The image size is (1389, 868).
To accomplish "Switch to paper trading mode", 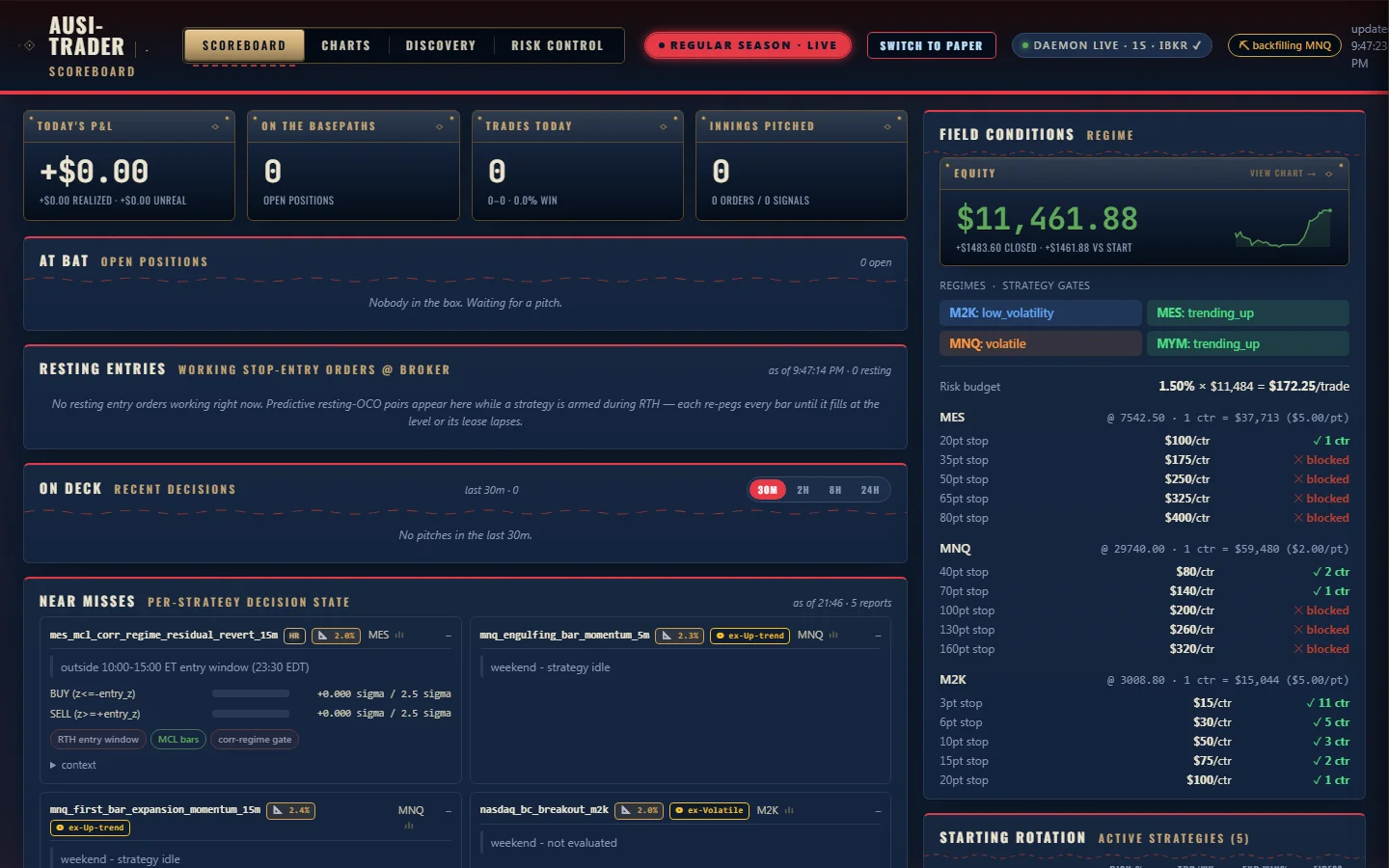I will (931, 45).
